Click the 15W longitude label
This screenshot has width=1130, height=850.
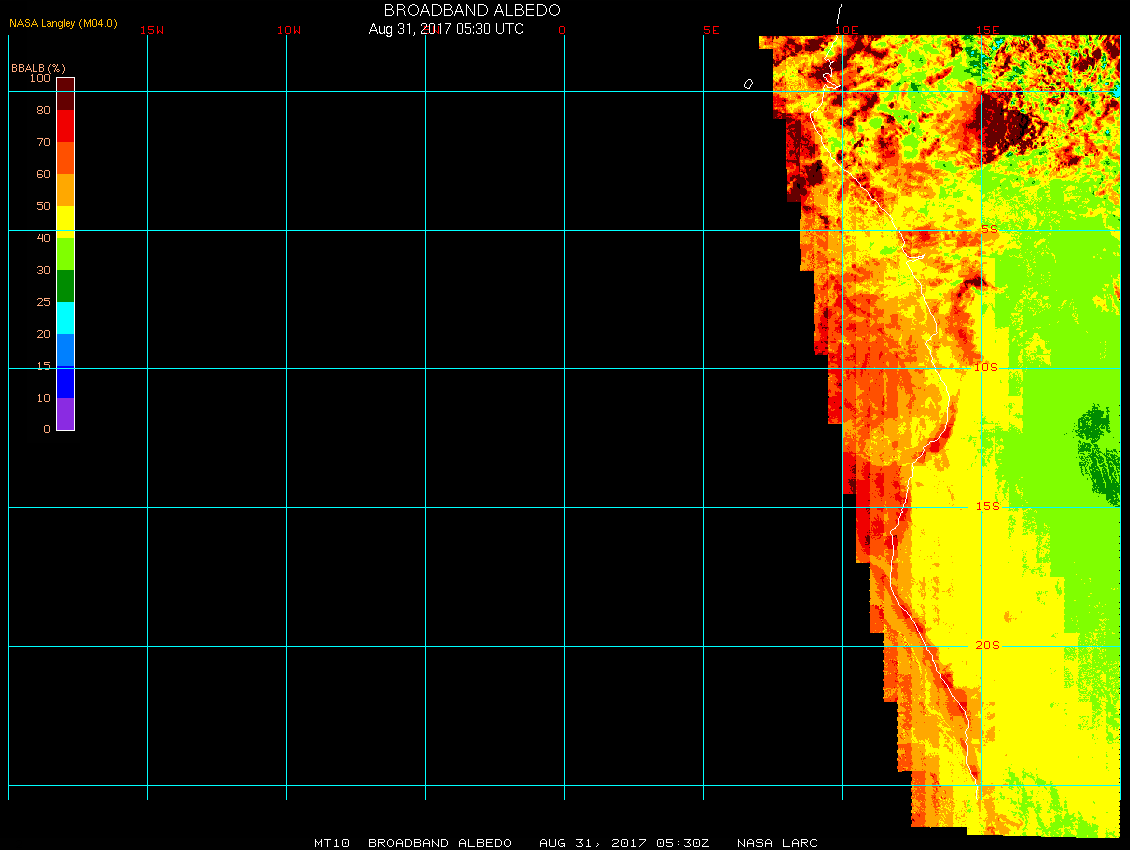(152, 30)
